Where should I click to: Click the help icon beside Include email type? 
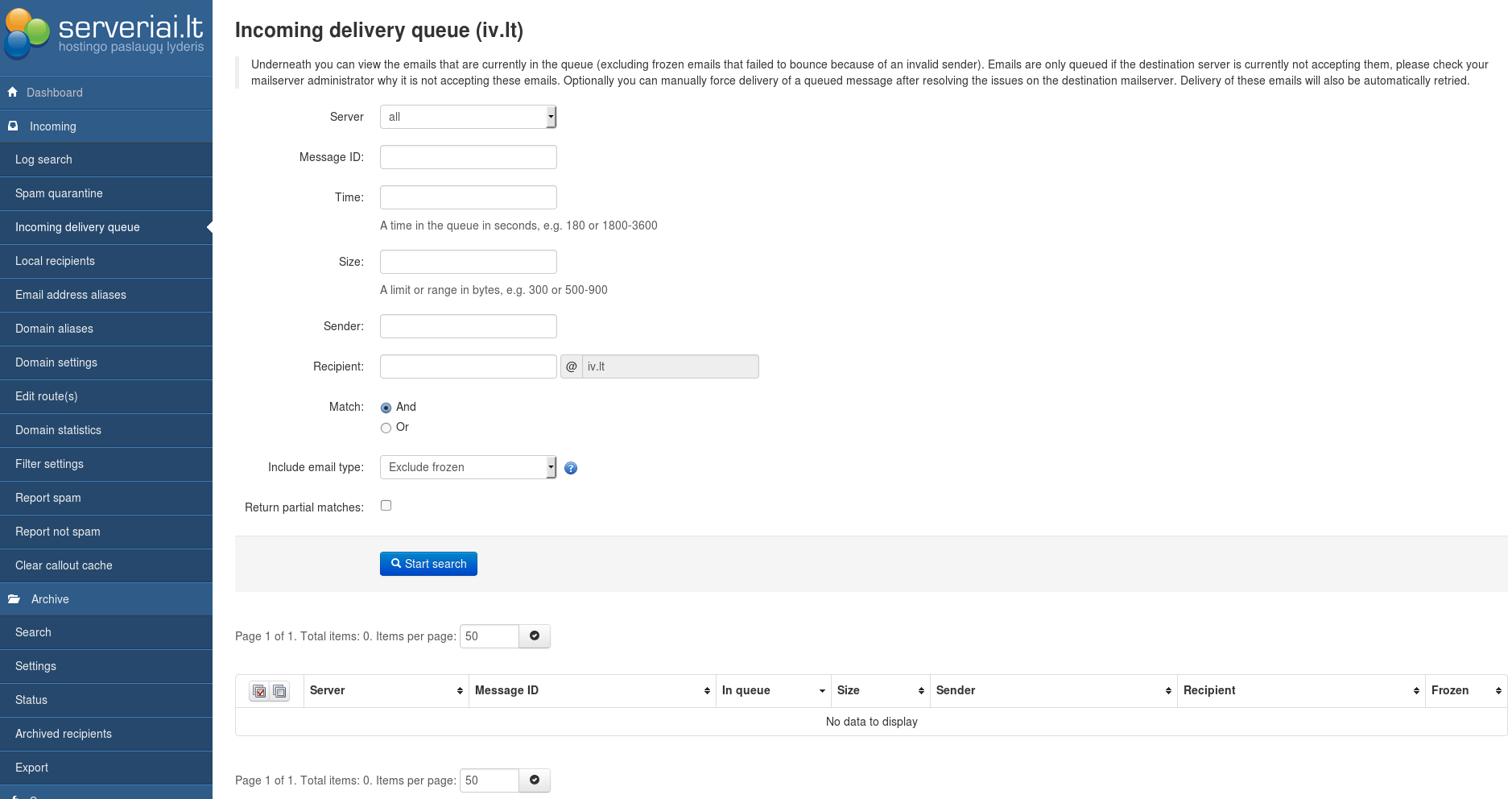571,468
